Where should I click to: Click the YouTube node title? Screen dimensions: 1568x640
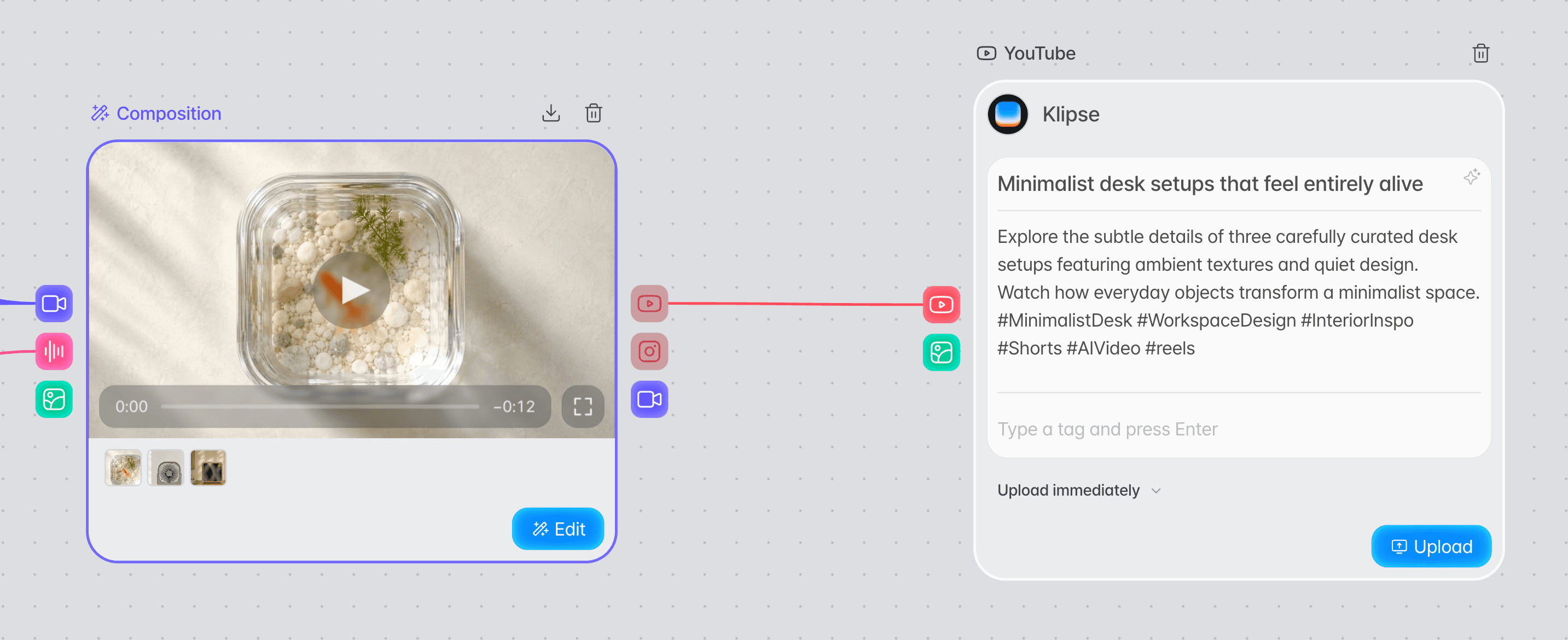[1039, 54]
